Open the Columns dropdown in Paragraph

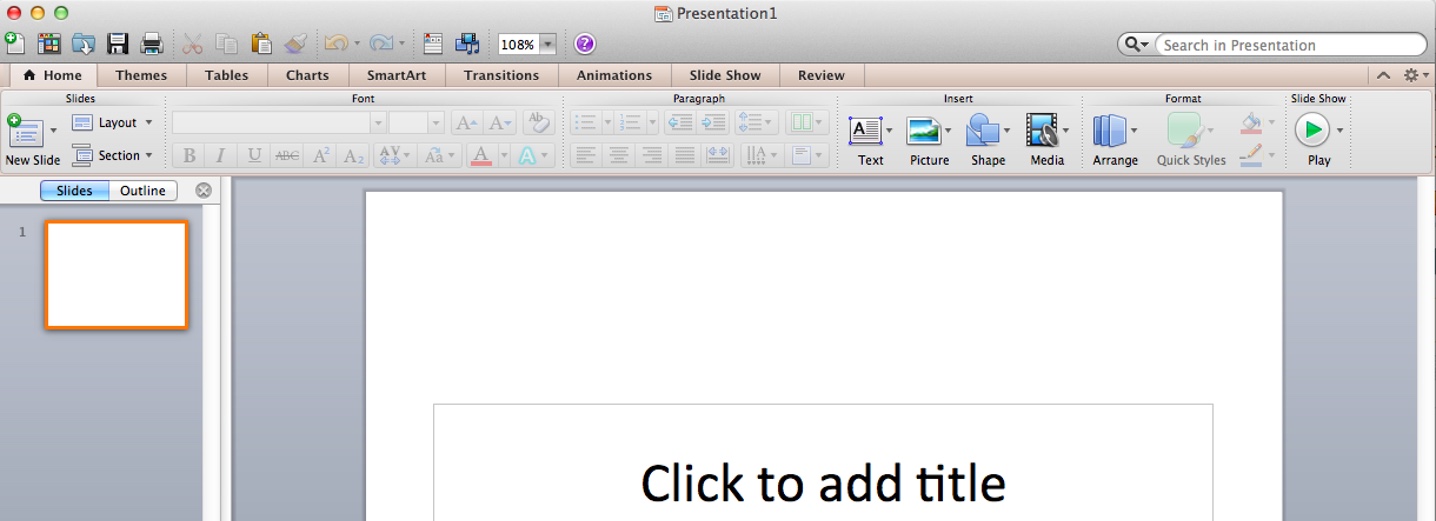point(806,123)
